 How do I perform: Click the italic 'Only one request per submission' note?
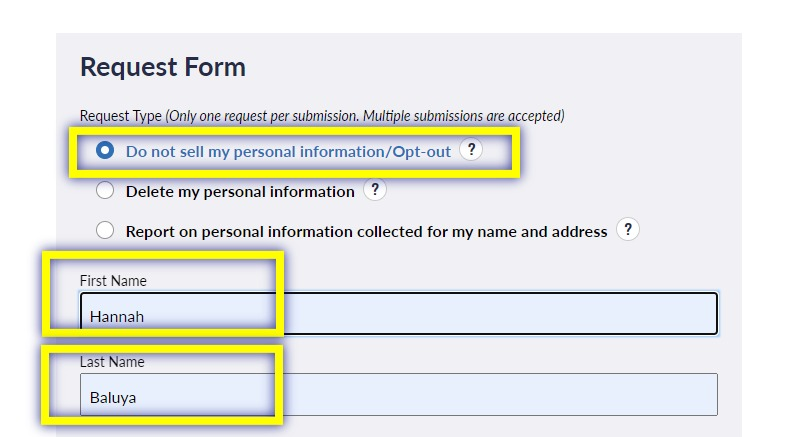click(x=264, y=116)
